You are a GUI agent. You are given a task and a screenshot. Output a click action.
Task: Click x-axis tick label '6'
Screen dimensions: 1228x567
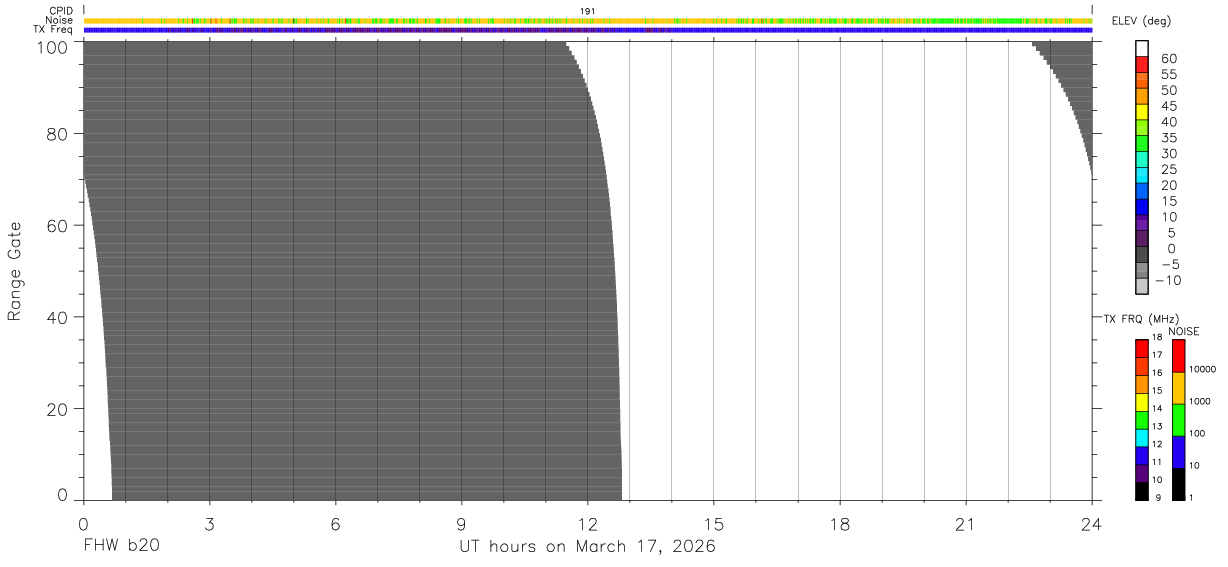coord(335,523)
